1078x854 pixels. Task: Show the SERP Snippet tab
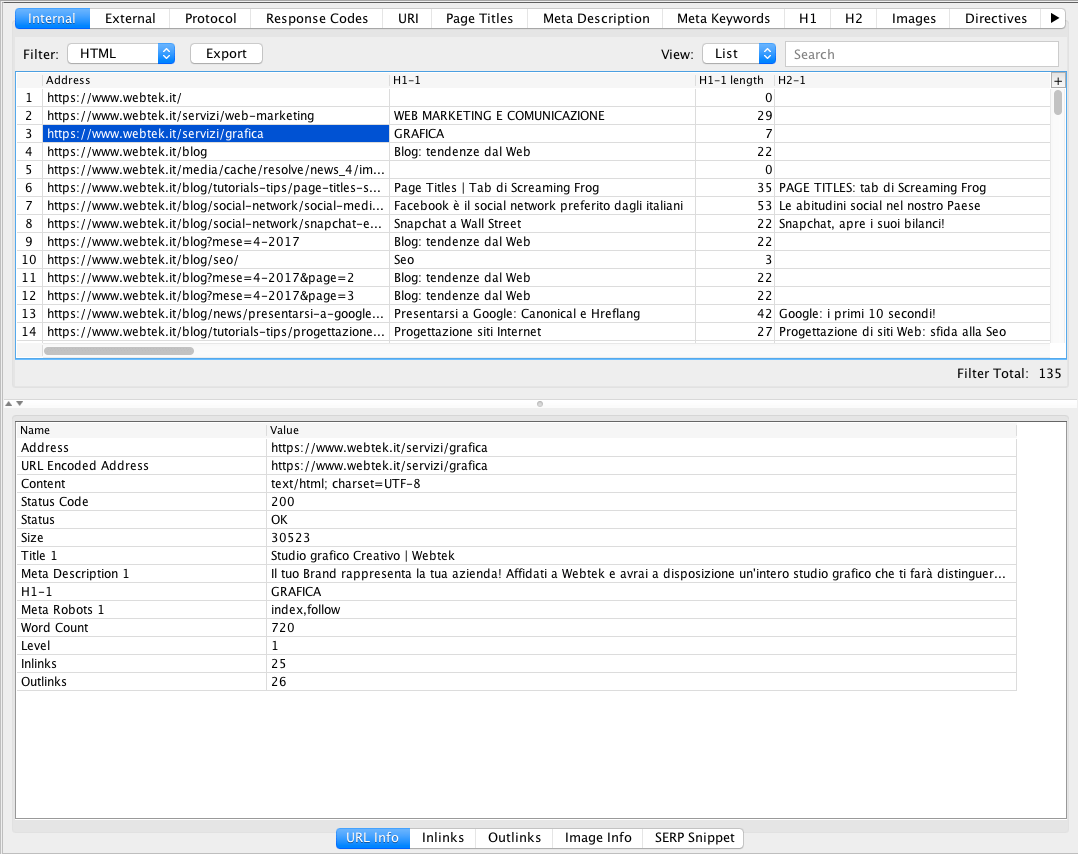tap(694, 838)
